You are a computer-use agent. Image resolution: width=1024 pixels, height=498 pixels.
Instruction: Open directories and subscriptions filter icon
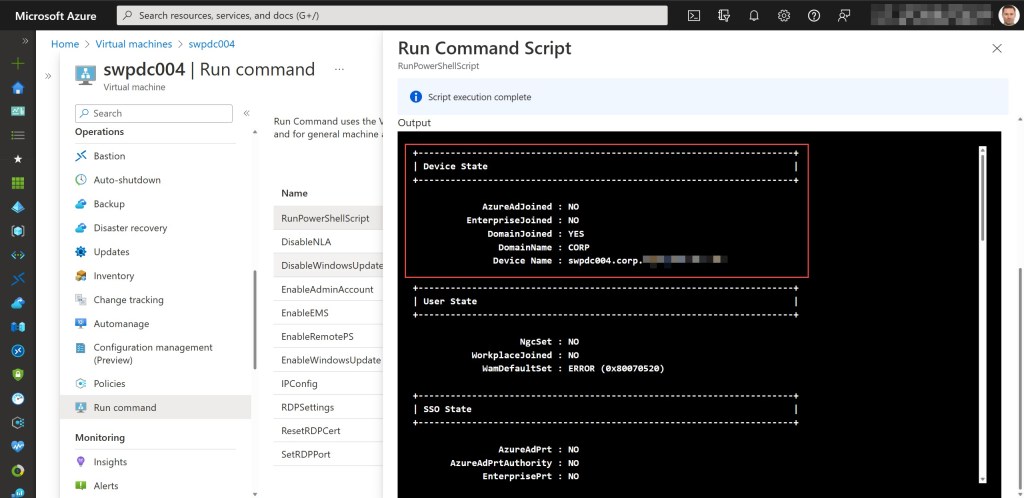point(724,15)
